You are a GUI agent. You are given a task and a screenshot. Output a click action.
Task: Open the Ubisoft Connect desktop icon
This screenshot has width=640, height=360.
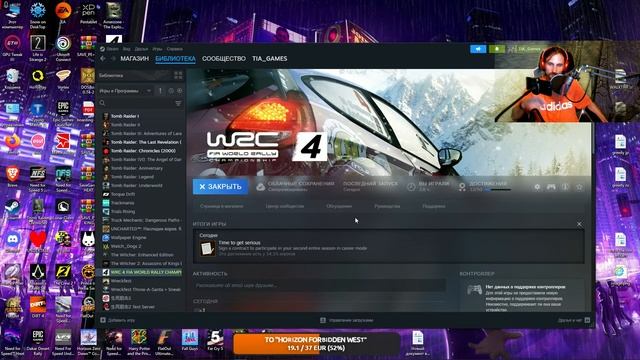(63, 47)
